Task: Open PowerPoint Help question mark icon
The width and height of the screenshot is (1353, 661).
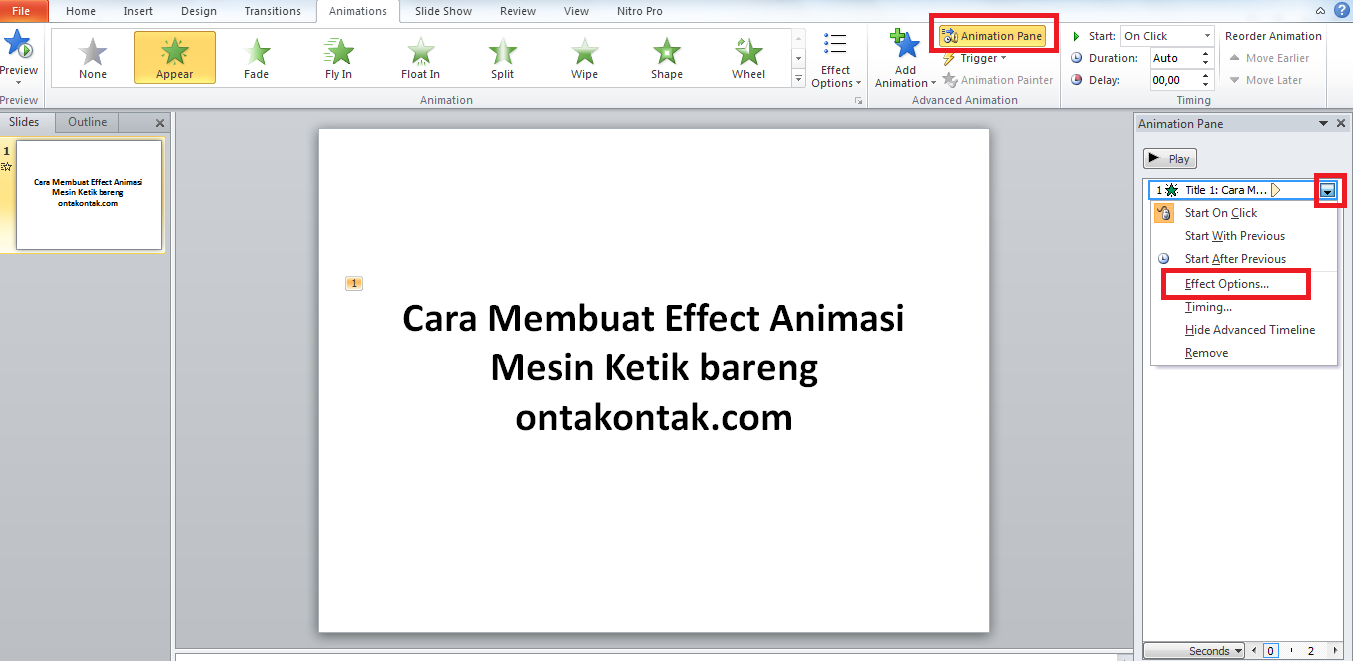Action: pyautogui.click(x=1341, y=10)
